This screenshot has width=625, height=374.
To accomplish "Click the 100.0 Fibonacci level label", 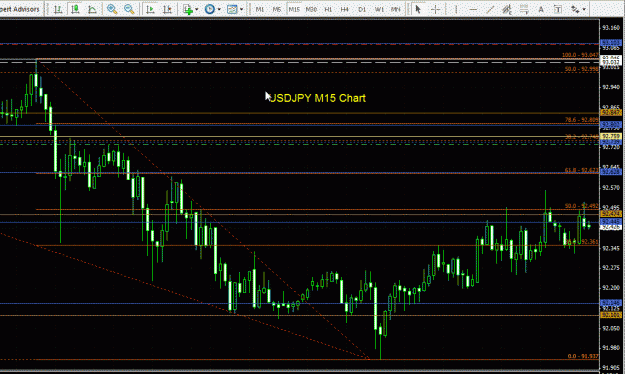I will tap(580, 55).
